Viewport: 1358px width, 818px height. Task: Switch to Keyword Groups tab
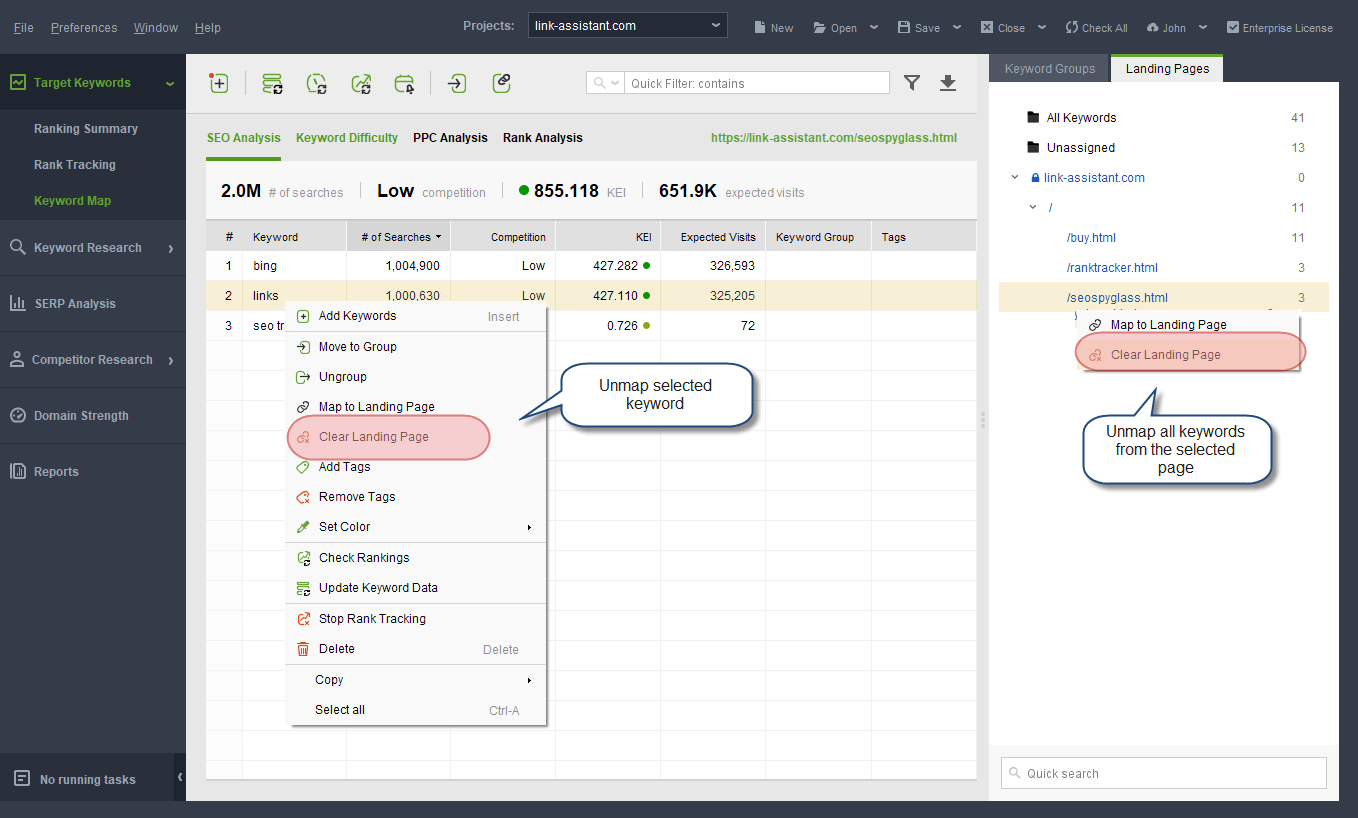coord(1050,69)
